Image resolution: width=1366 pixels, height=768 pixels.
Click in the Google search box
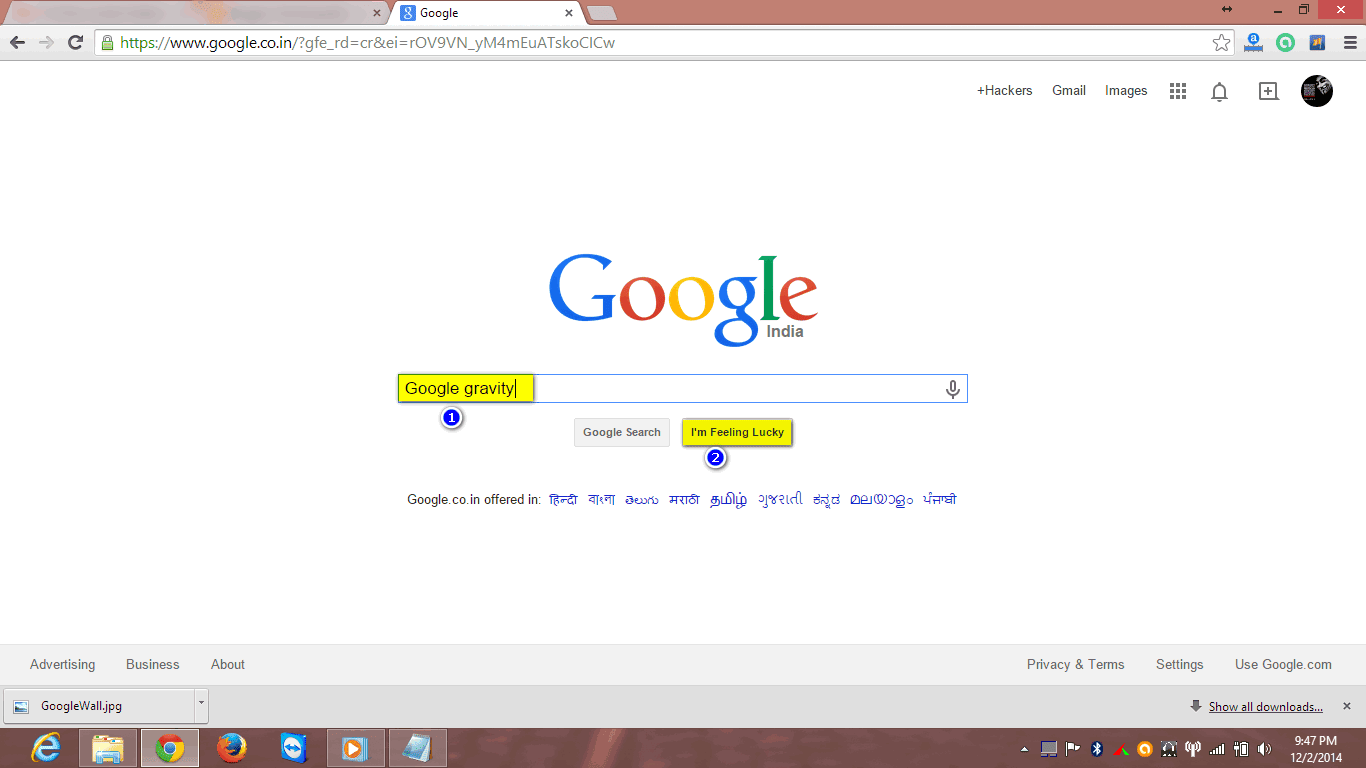click(683, 389)
